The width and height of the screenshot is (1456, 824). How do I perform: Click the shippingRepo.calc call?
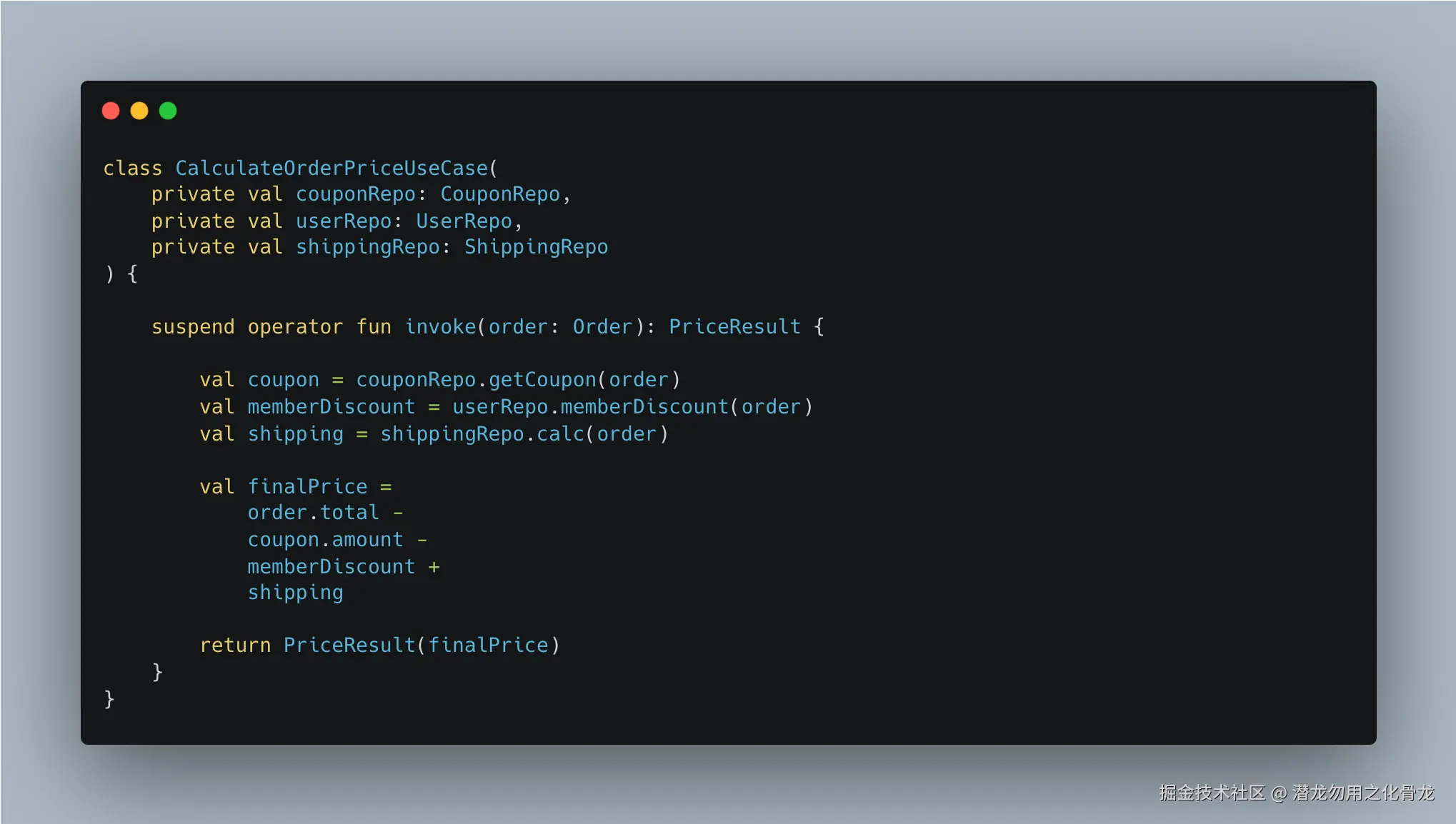click(x=482, y=434)
